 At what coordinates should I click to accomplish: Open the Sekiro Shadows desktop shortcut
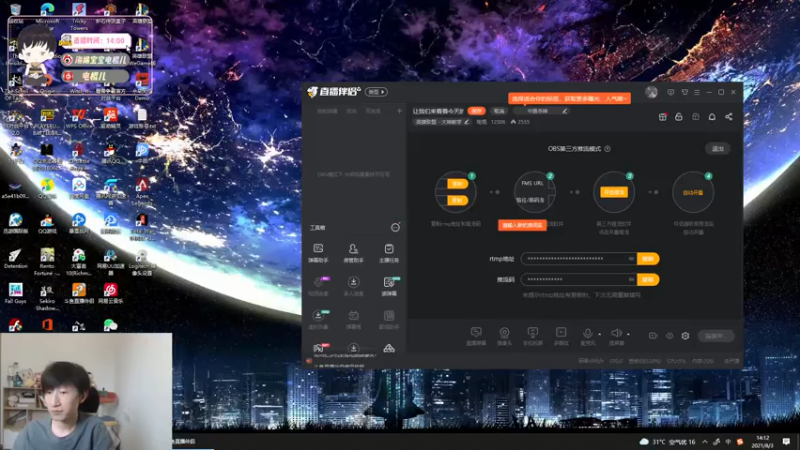(47, 297)
